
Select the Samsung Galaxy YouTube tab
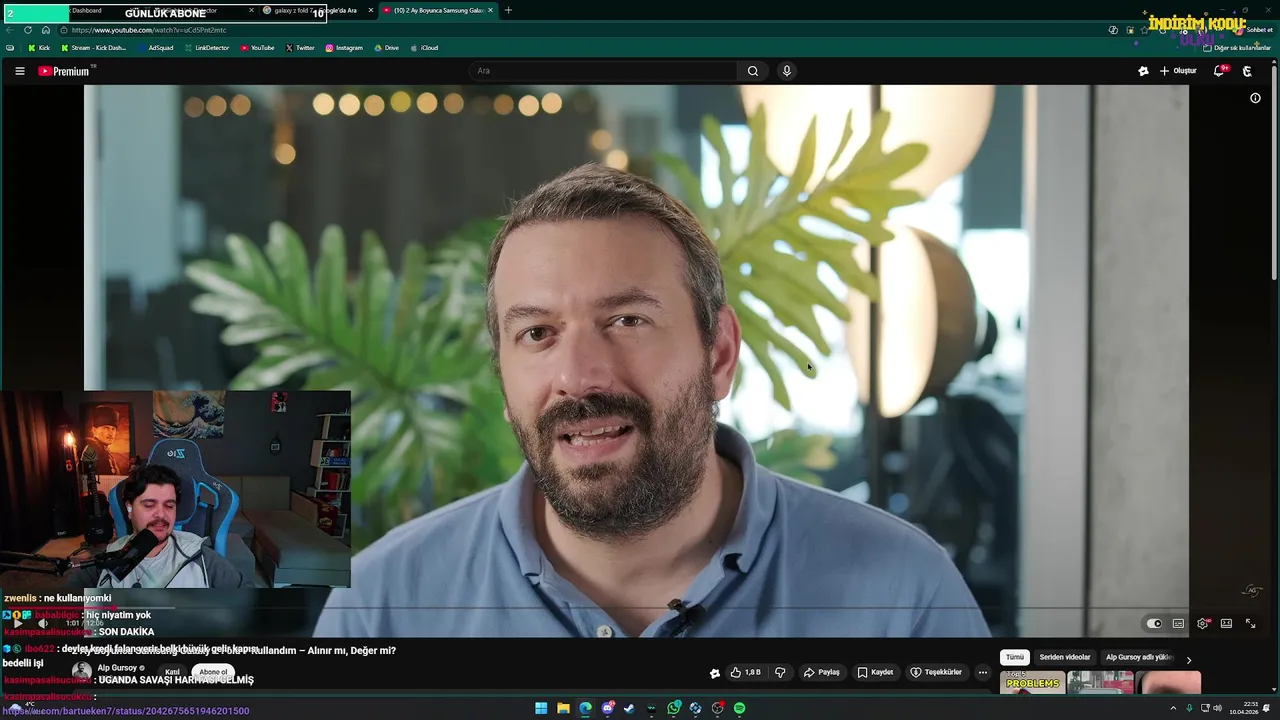pos(438,10)
